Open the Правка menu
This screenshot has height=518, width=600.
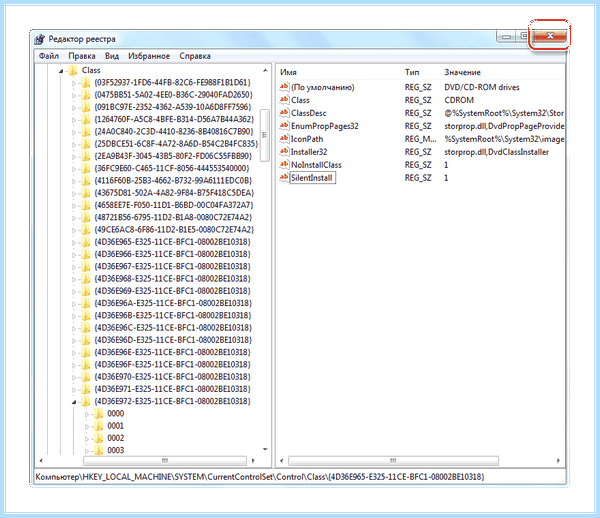pyautogui.click(x=82, y=56)
